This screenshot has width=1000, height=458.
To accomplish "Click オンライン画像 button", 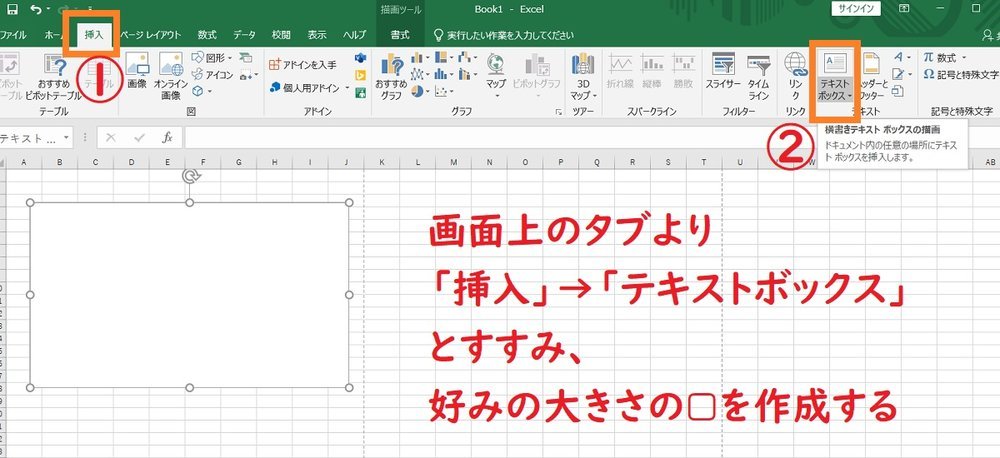I will [171, 77].
